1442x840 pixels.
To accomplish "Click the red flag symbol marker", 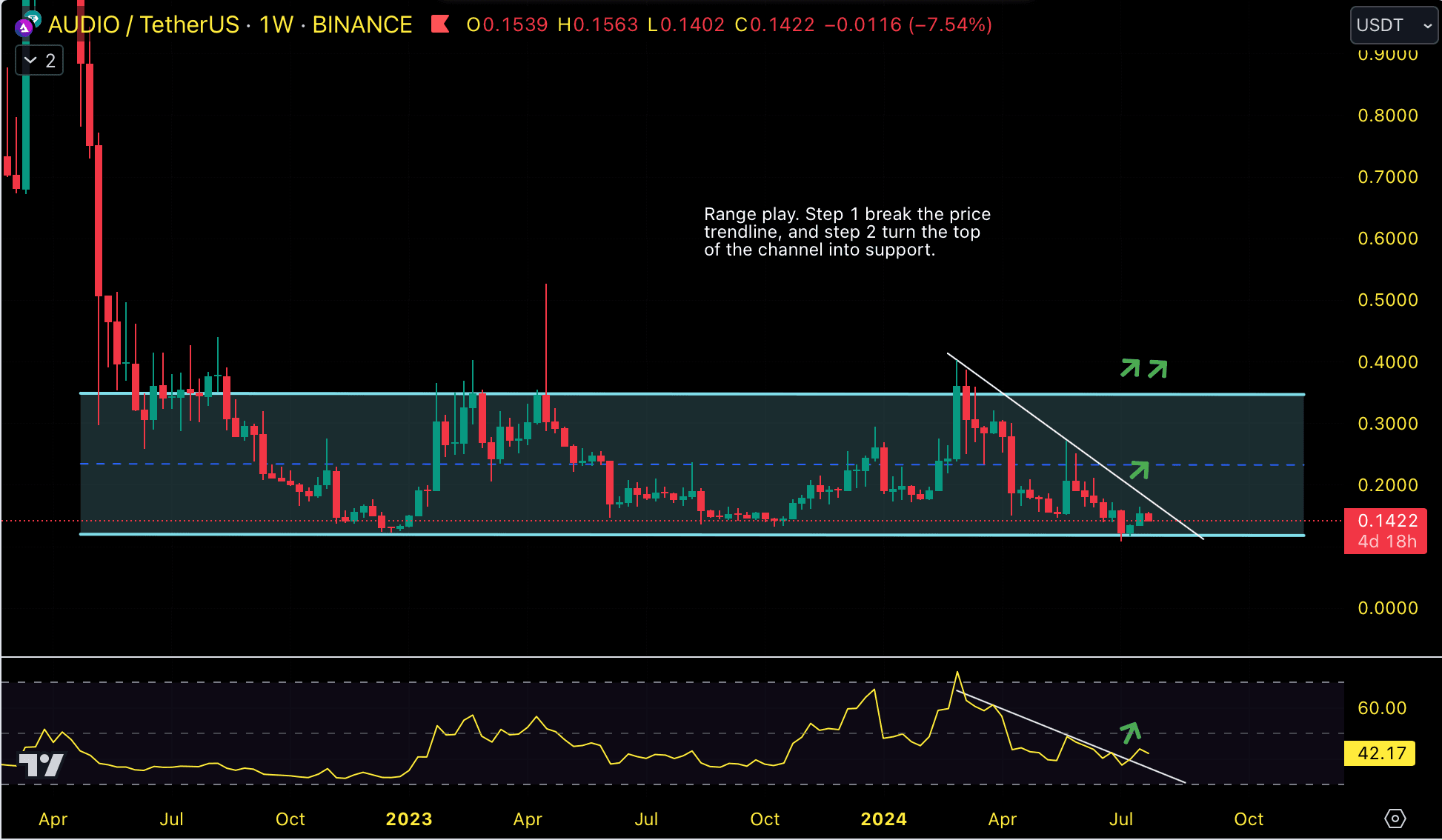I will click(x=440, y=24).
